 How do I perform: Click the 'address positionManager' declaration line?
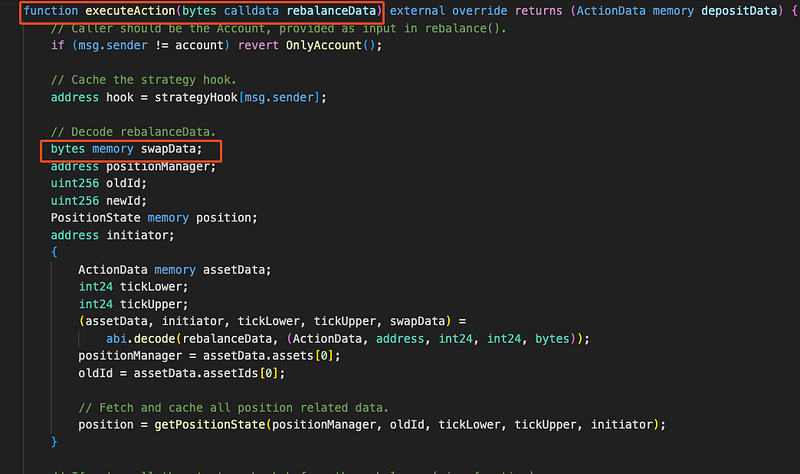(133, 166)
